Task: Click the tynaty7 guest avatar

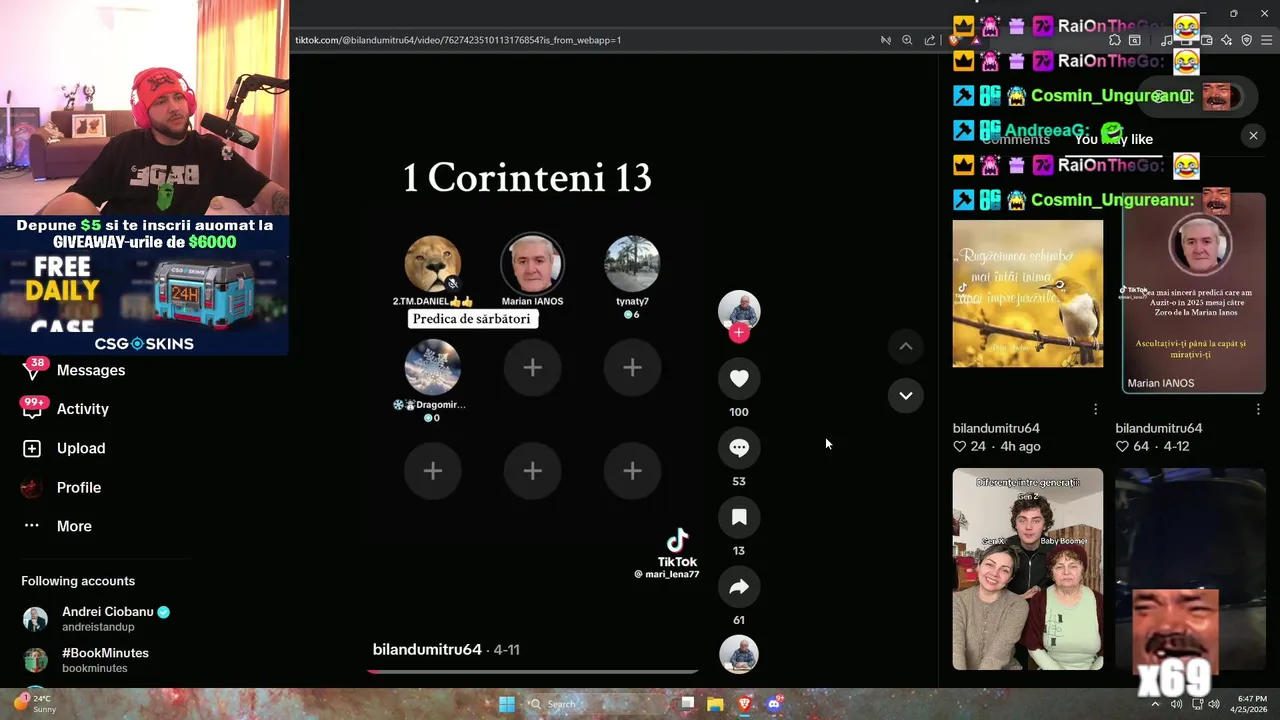Action: click(632, 264)
